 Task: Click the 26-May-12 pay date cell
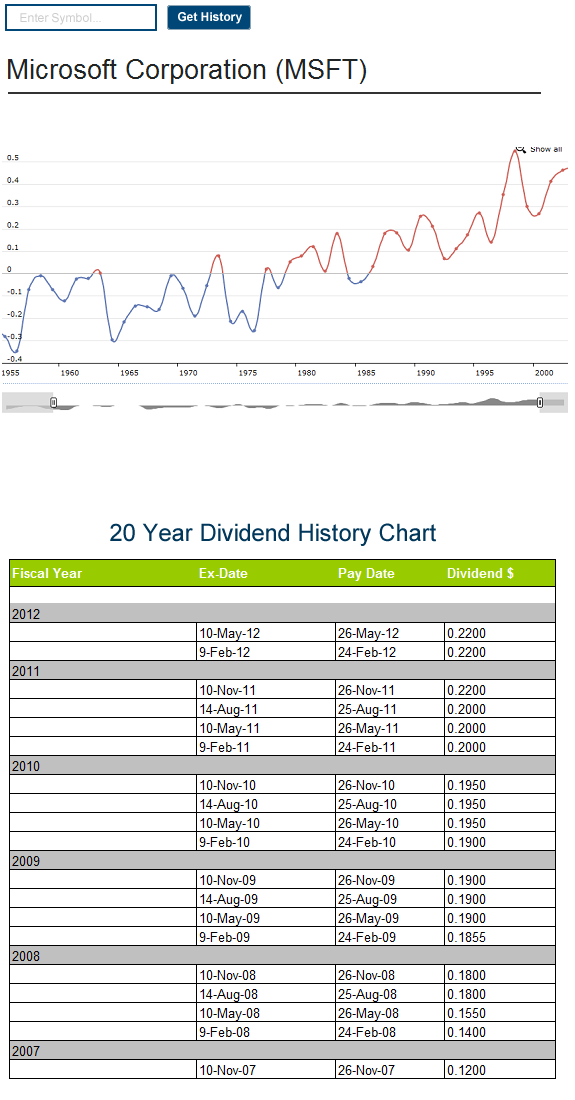(x=390, y=633)
